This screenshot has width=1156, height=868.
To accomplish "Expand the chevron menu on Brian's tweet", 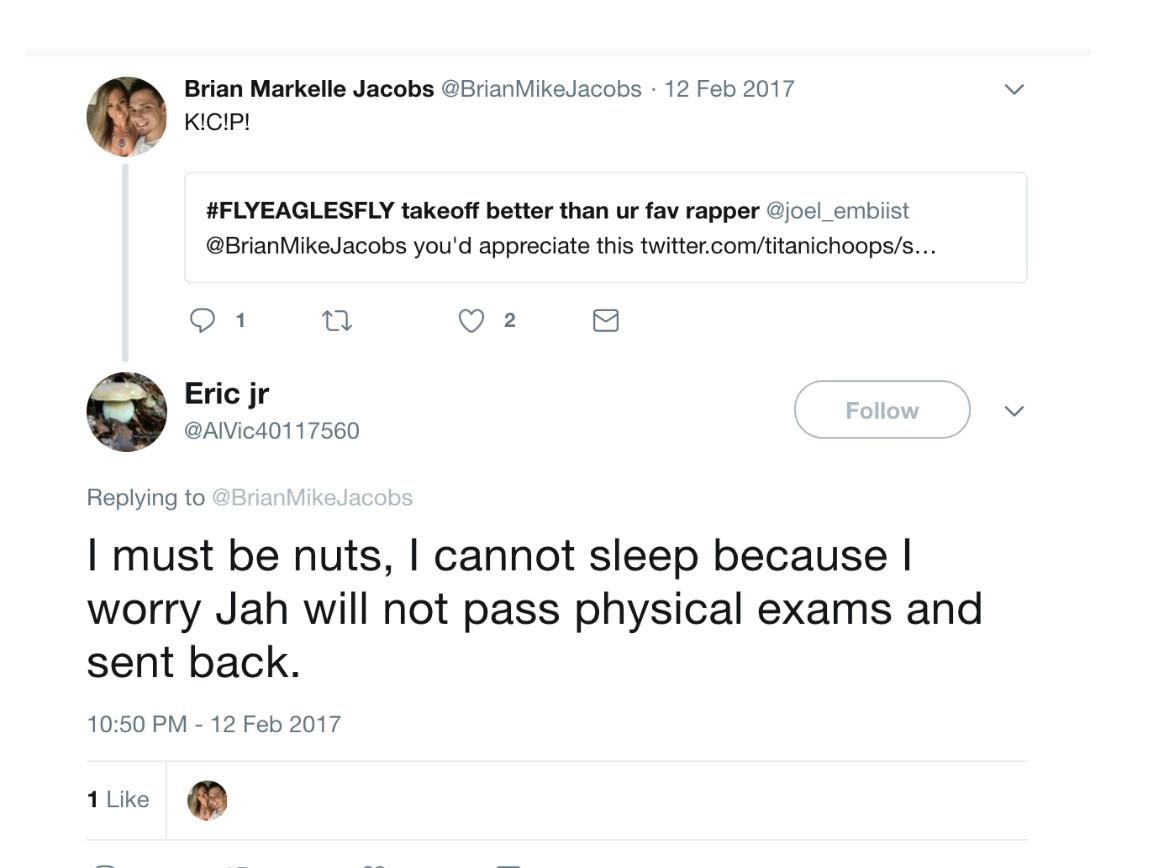I will (1014, 89).
